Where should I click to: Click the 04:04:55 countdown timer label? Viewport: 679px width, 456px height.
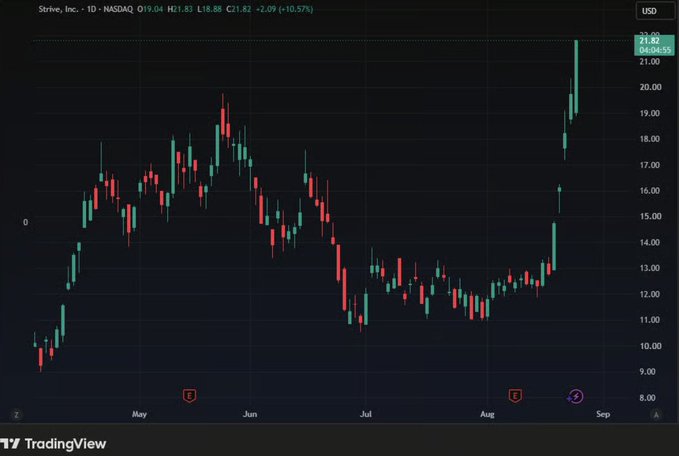point(655,50)
